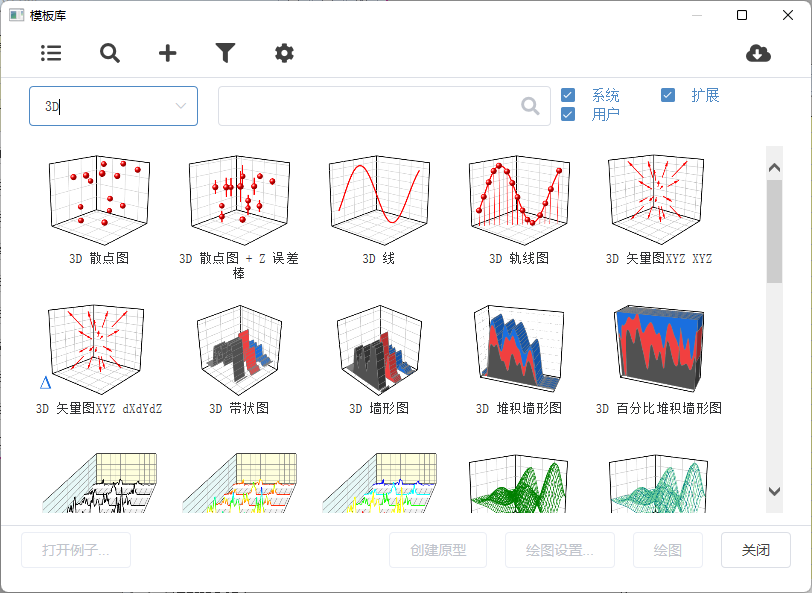The image size is (812, 593).
Task: Click the list view icon in toolbar
Action: pyautogui.click(x=51, y=54)
